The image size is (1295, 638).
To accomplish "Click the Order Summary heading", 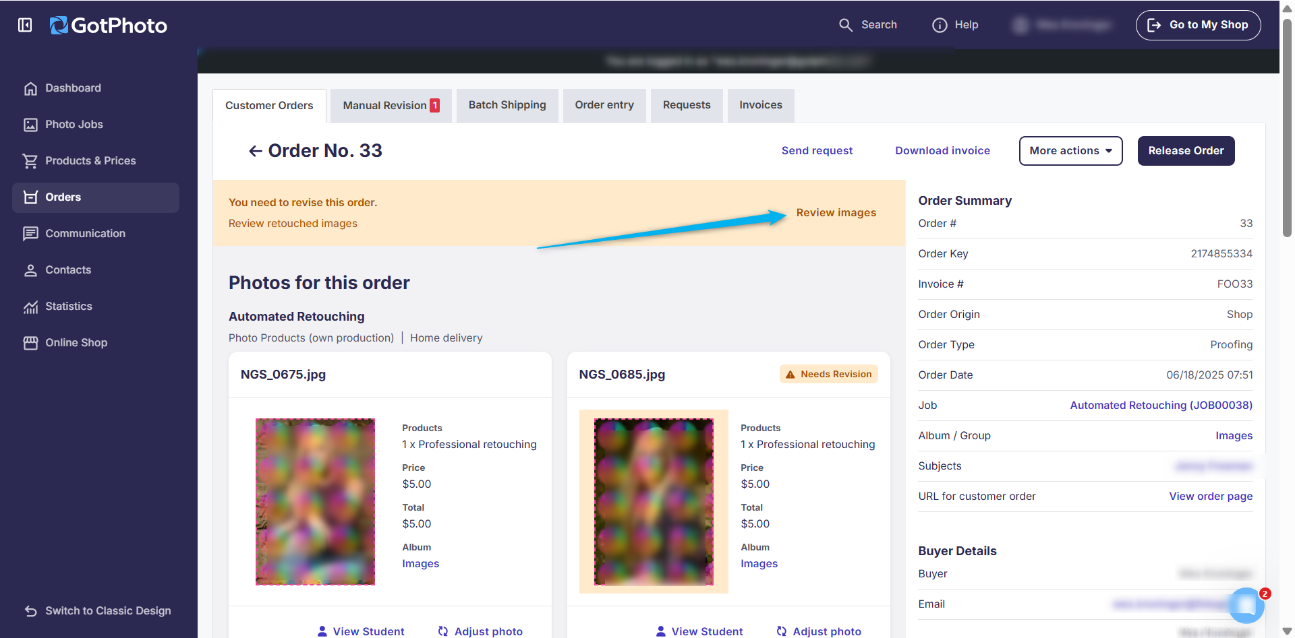I will click(x=965, y=201).
